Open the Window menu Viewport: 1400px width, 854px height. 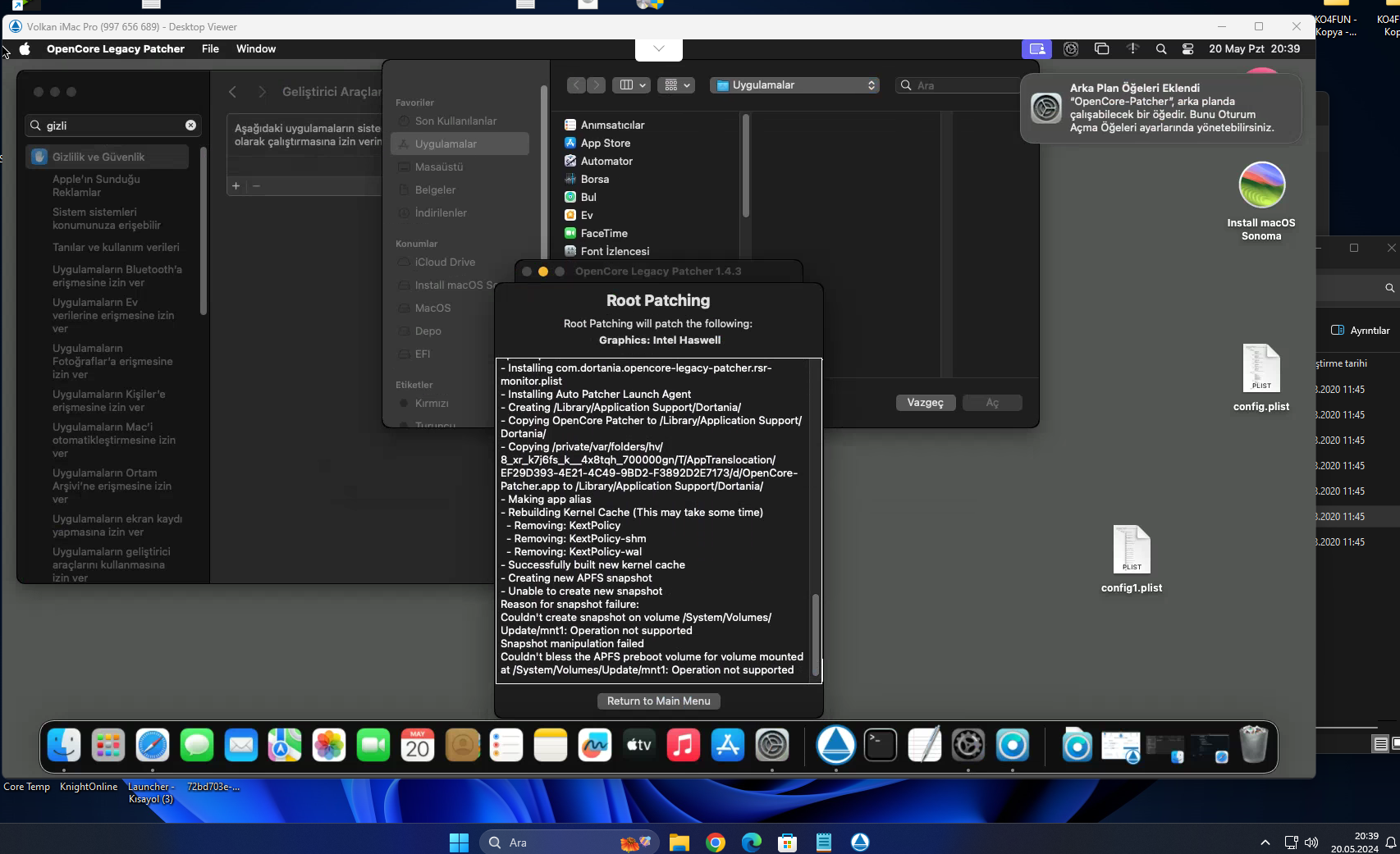point(256,49)
